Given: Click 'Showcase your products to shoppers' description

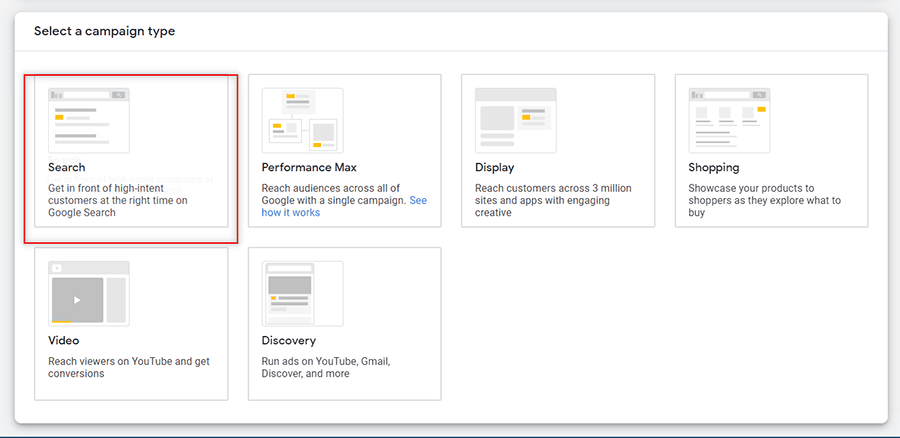Looking at the screenshot, I should (x=765, y=200).
